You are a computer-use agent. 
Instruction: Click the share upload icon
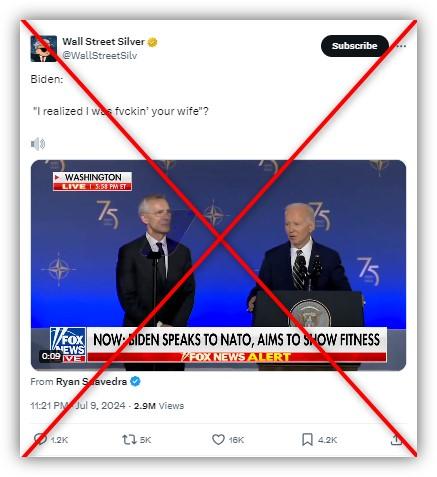[x=396, y=439]
